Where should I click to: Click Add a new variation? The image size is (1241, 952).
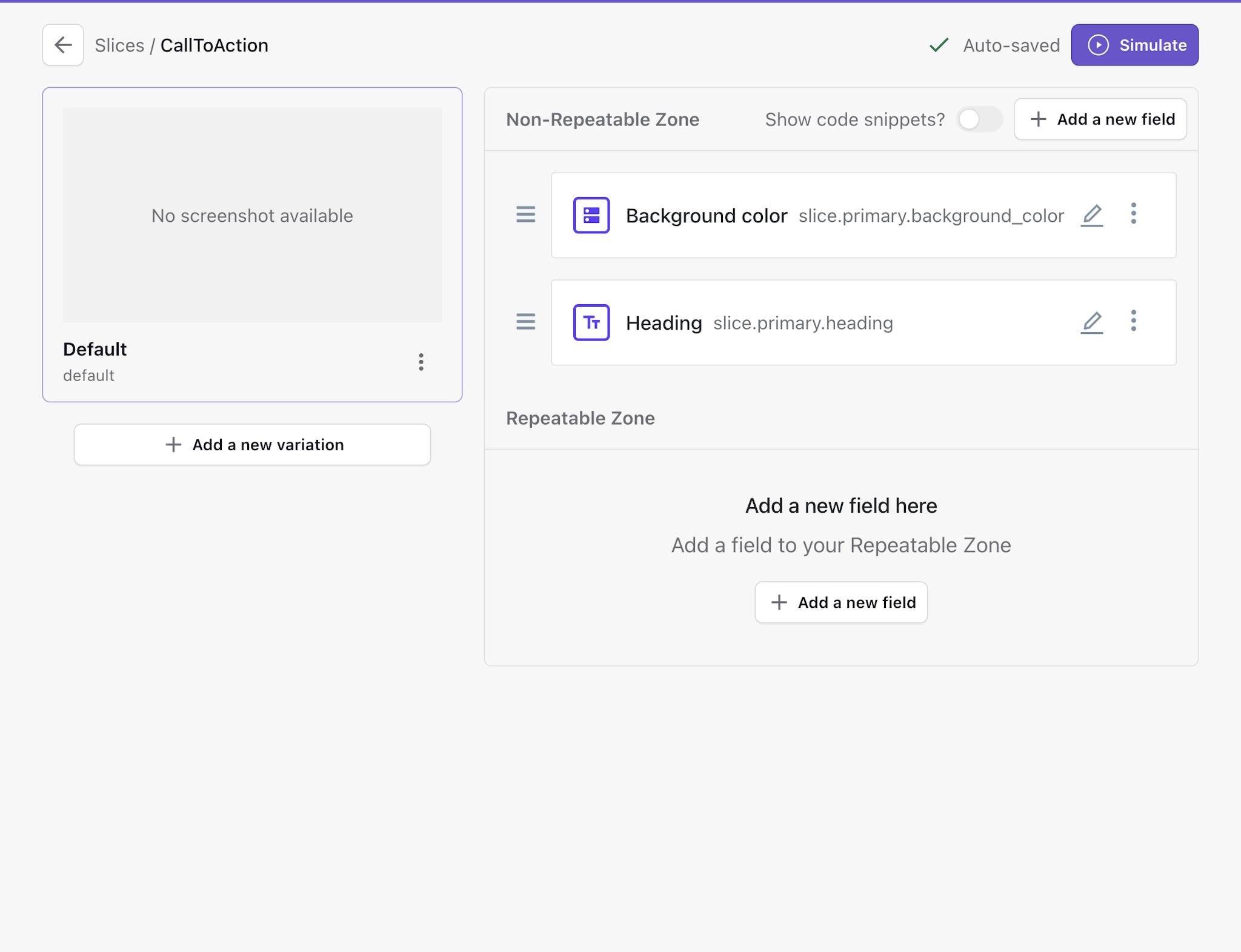pyautogui.click(x=252, y=444)
